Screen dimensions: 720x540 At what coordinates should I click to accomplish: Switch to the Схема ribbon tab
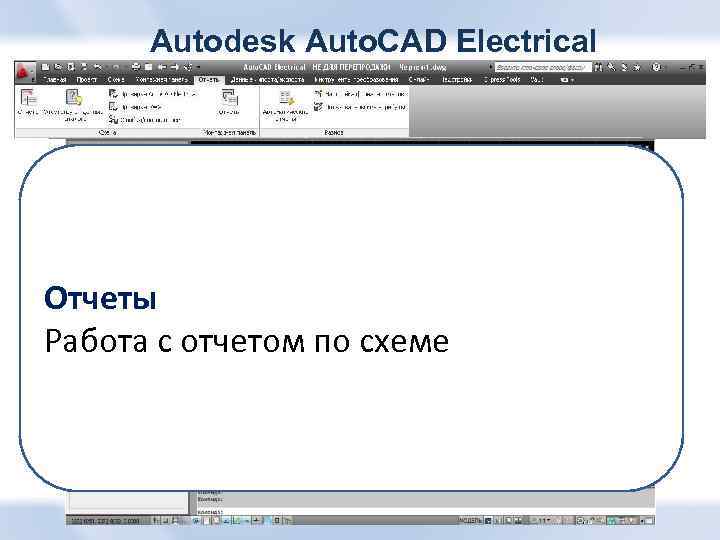pos(116,79)
